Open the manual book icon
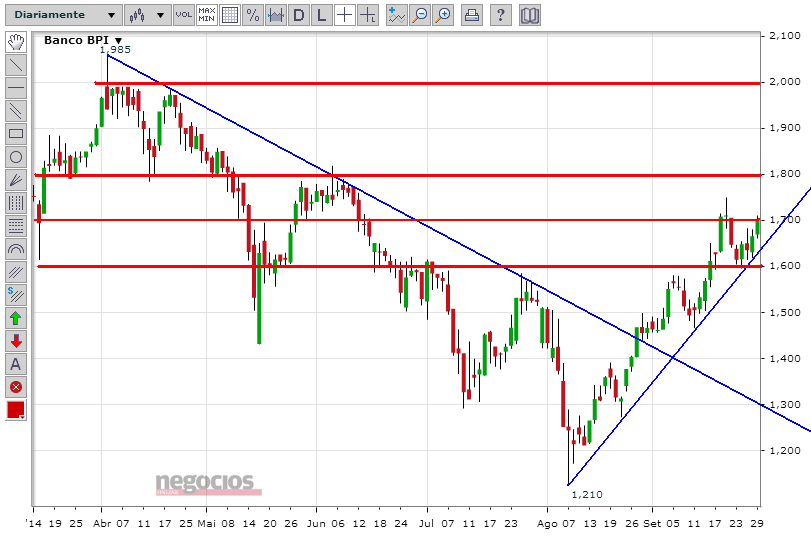Screen dimensions: 811x537 530,15
